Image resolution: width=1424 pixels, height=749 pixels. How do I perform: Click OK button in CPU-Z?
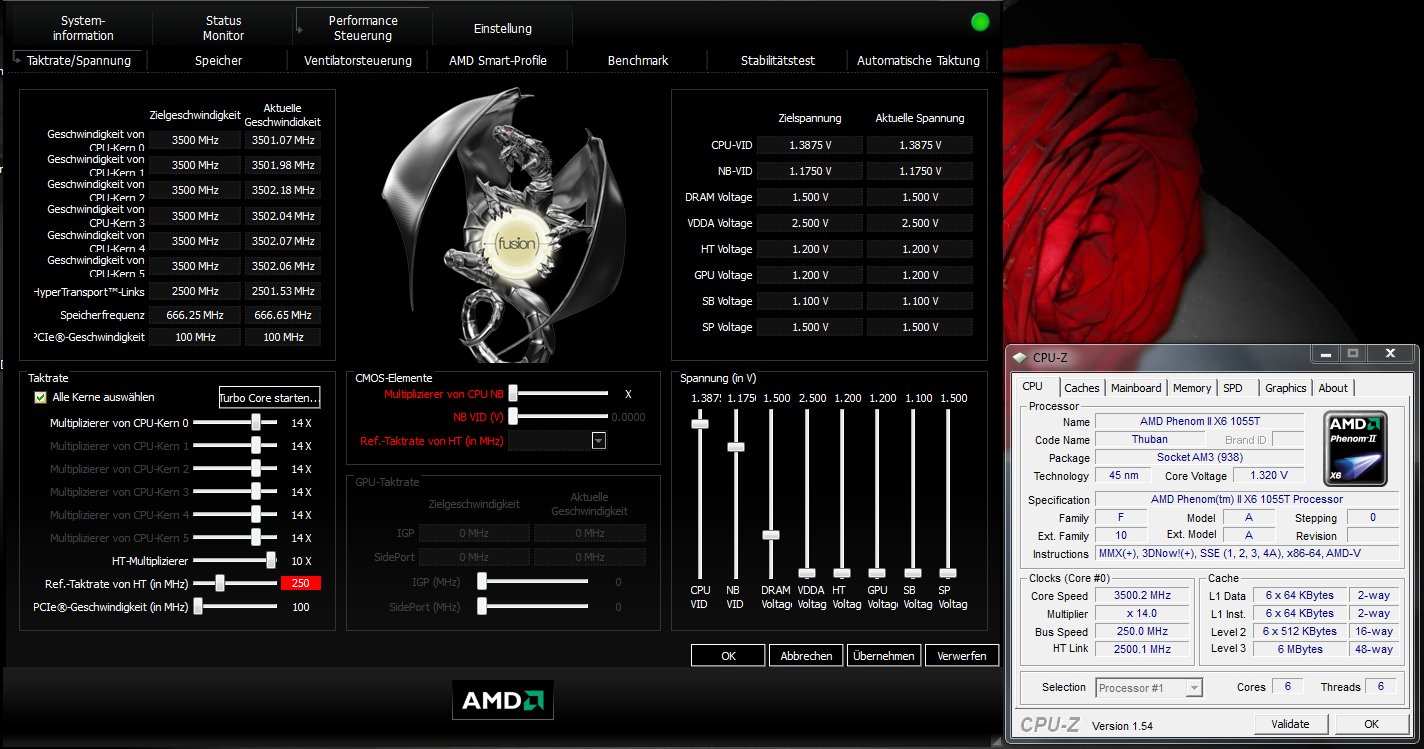(1371, 724)
